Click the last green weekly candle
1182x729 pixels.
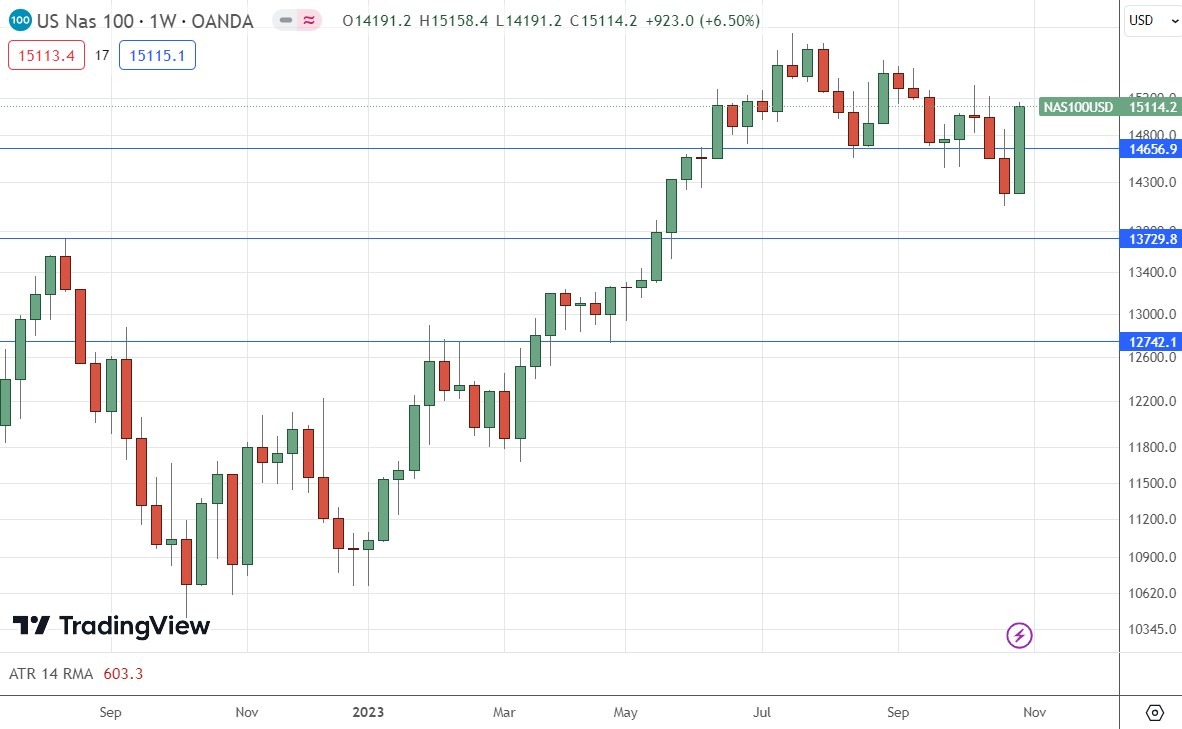point(1019,150)
